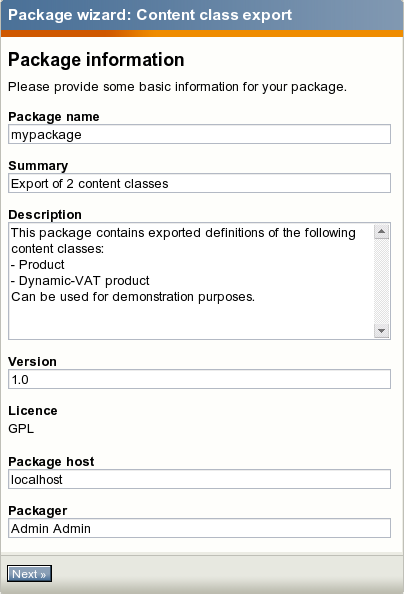The image size is (404, 594).
Task: Click the Packager label
Action: pos(38,510)
